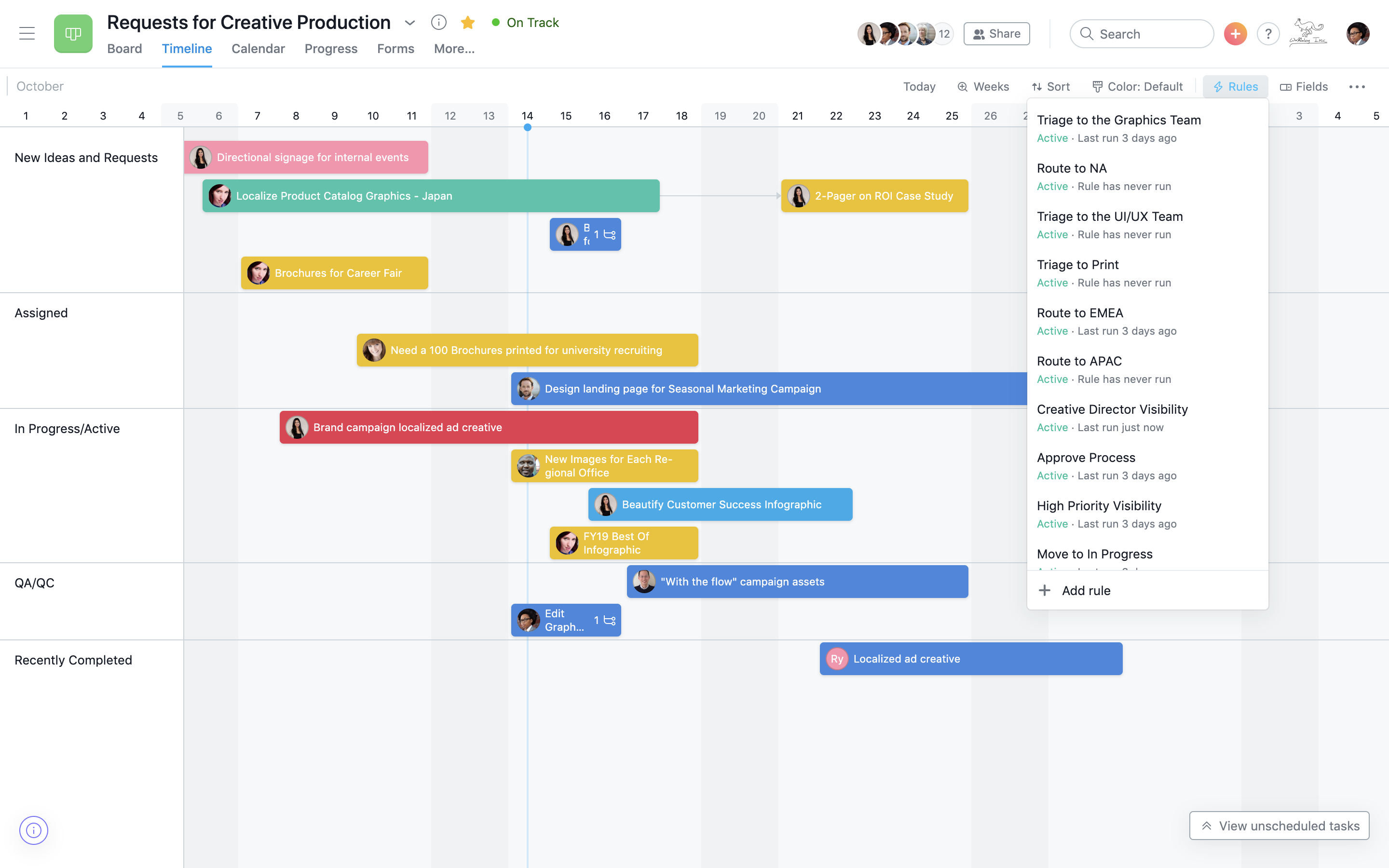The width and height of the screenshot is (1389, 868).
Task: Click the Today button
Action: [x=919, y=86]
